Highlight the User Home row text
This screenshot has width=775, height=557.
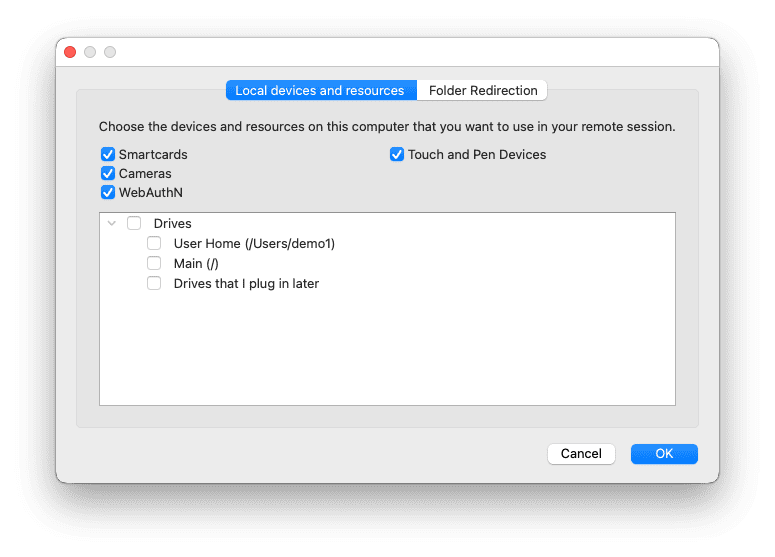click(254, 244)
